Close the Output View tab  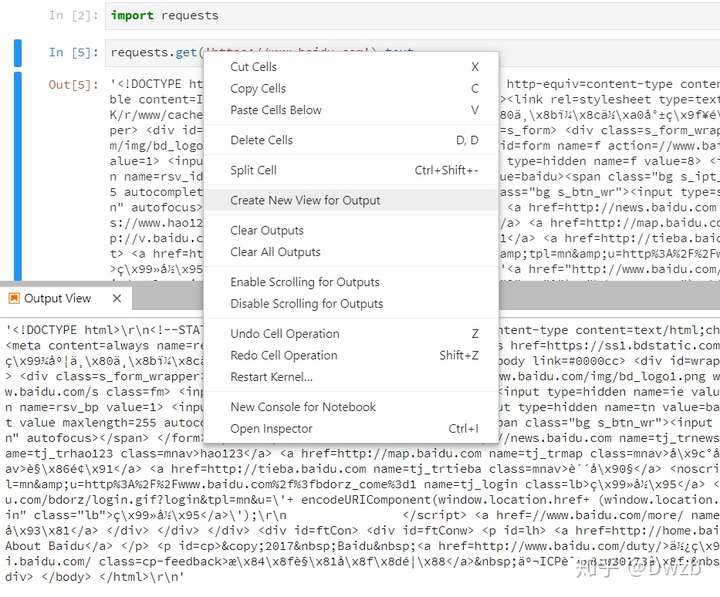(x=117, y=298)
